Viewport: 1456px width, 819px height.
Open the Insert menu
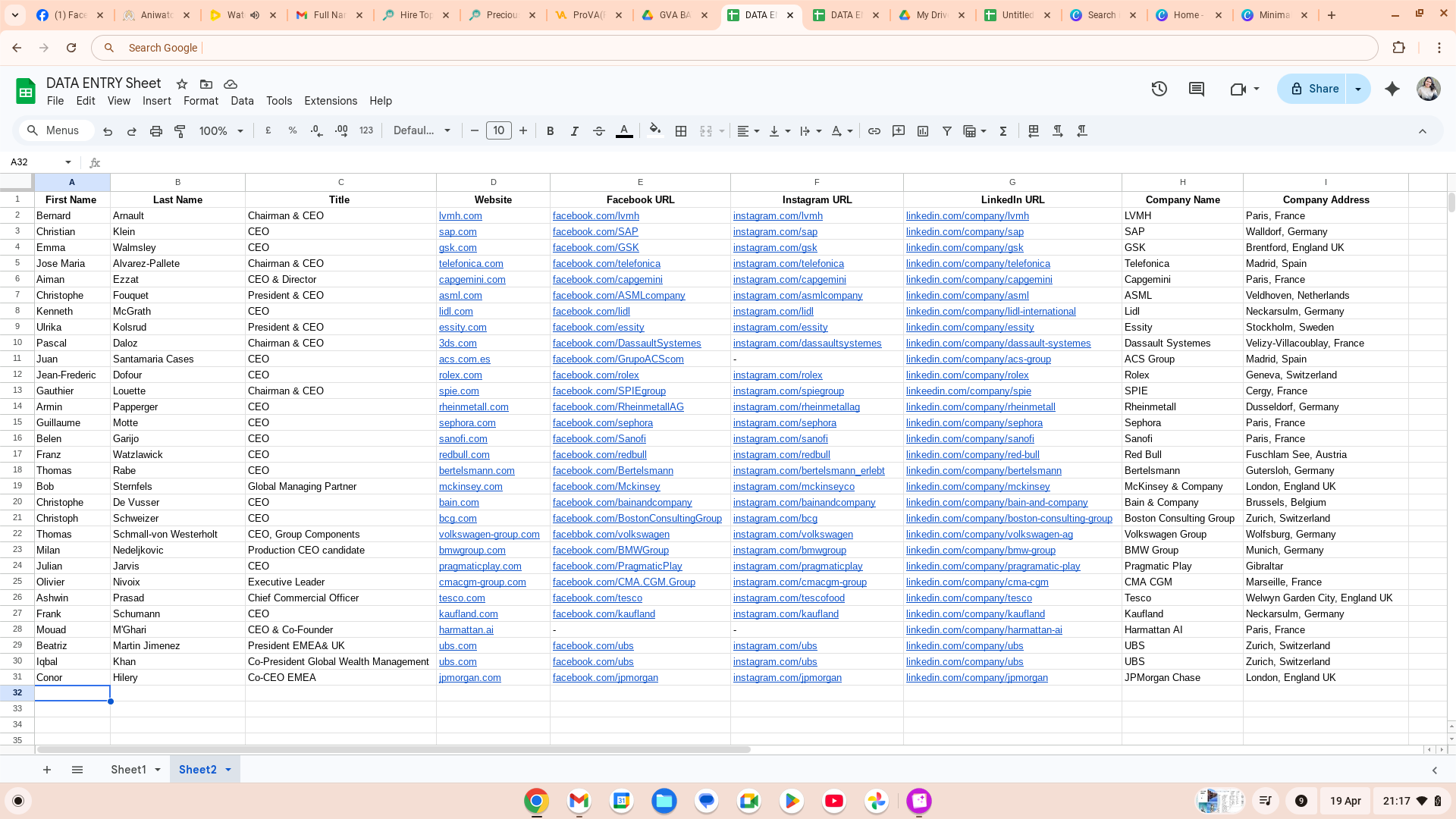(x=157, y=101)
